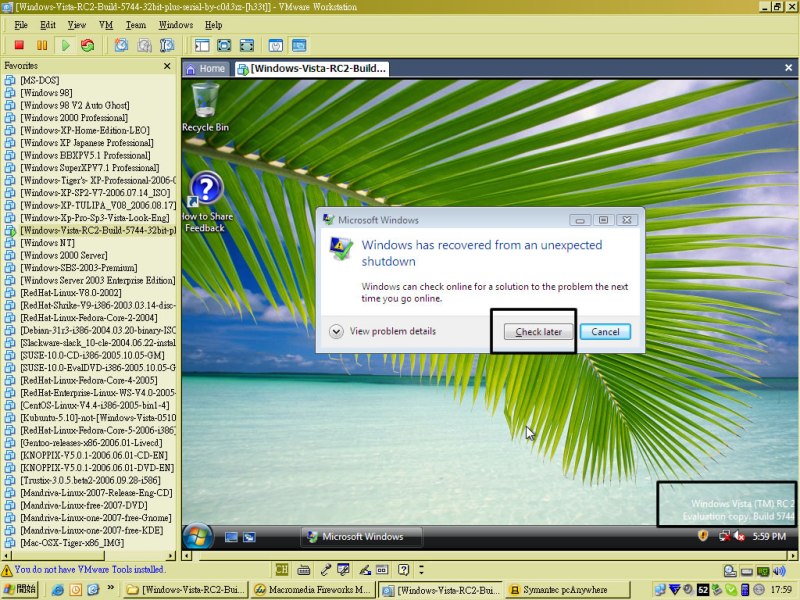Suspend the virtual machine with the pause icon
Viewport: 800px width, 600px height.
[42, 45]
